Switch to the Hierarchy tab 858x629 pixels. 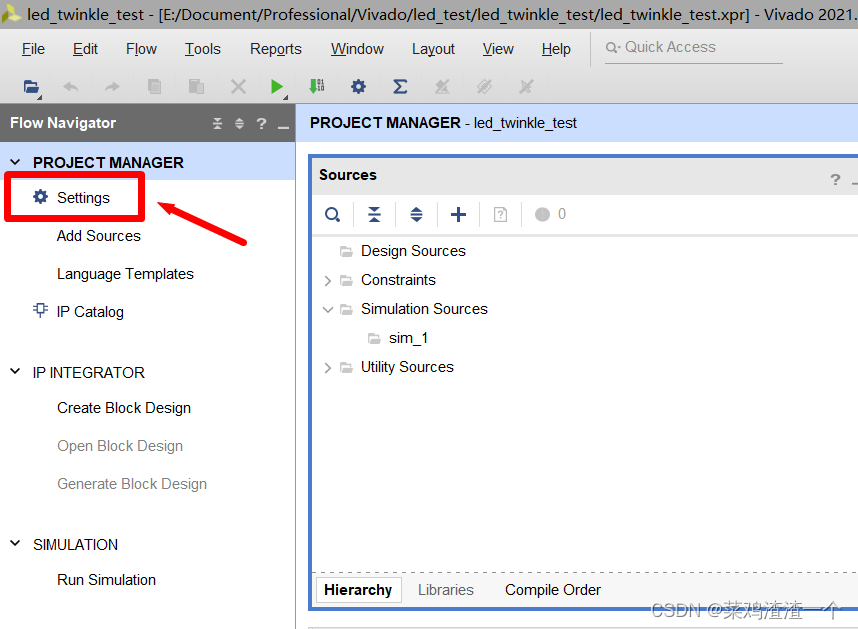tap(358, 590)
